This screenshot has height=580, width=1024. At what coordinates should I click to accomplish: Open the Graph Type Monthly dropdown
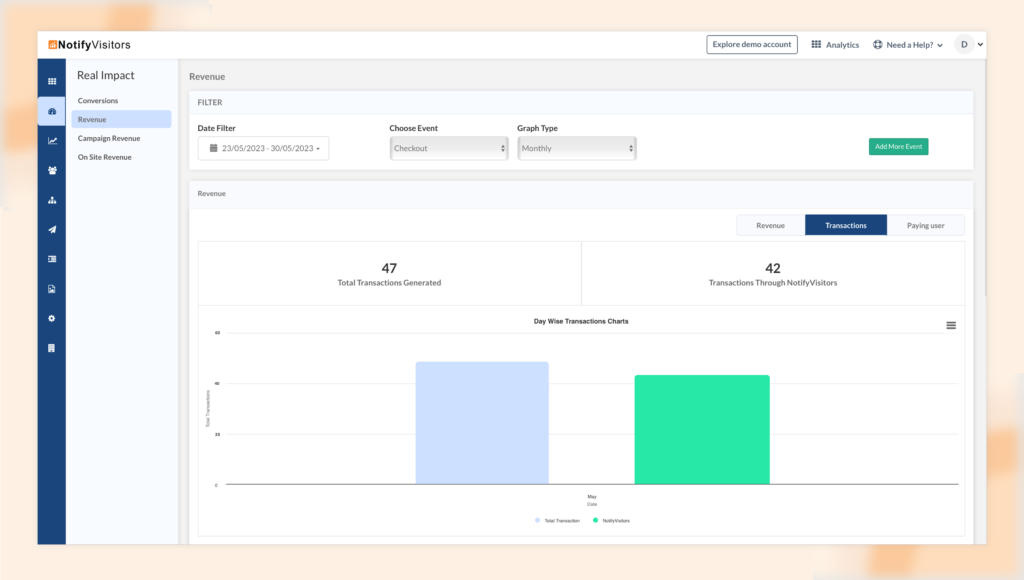577,148
